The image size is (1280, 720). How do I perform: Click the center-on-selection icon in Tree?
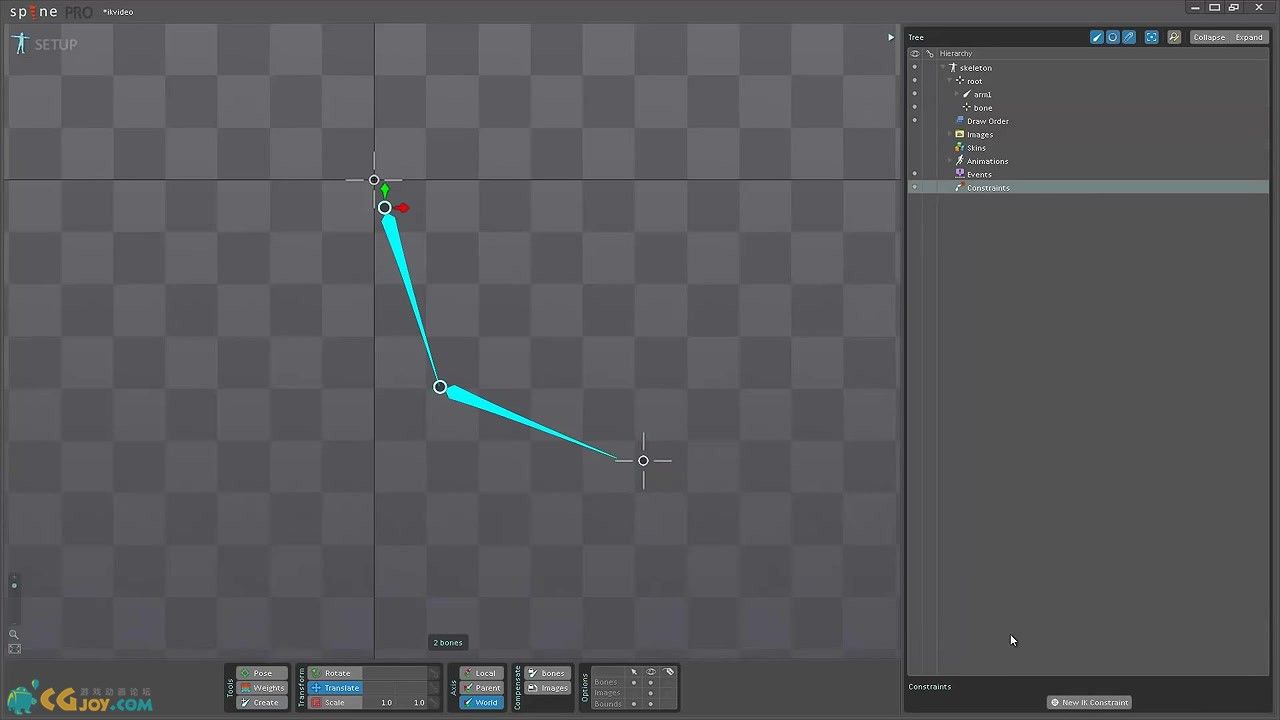[x=1152, y=37]
